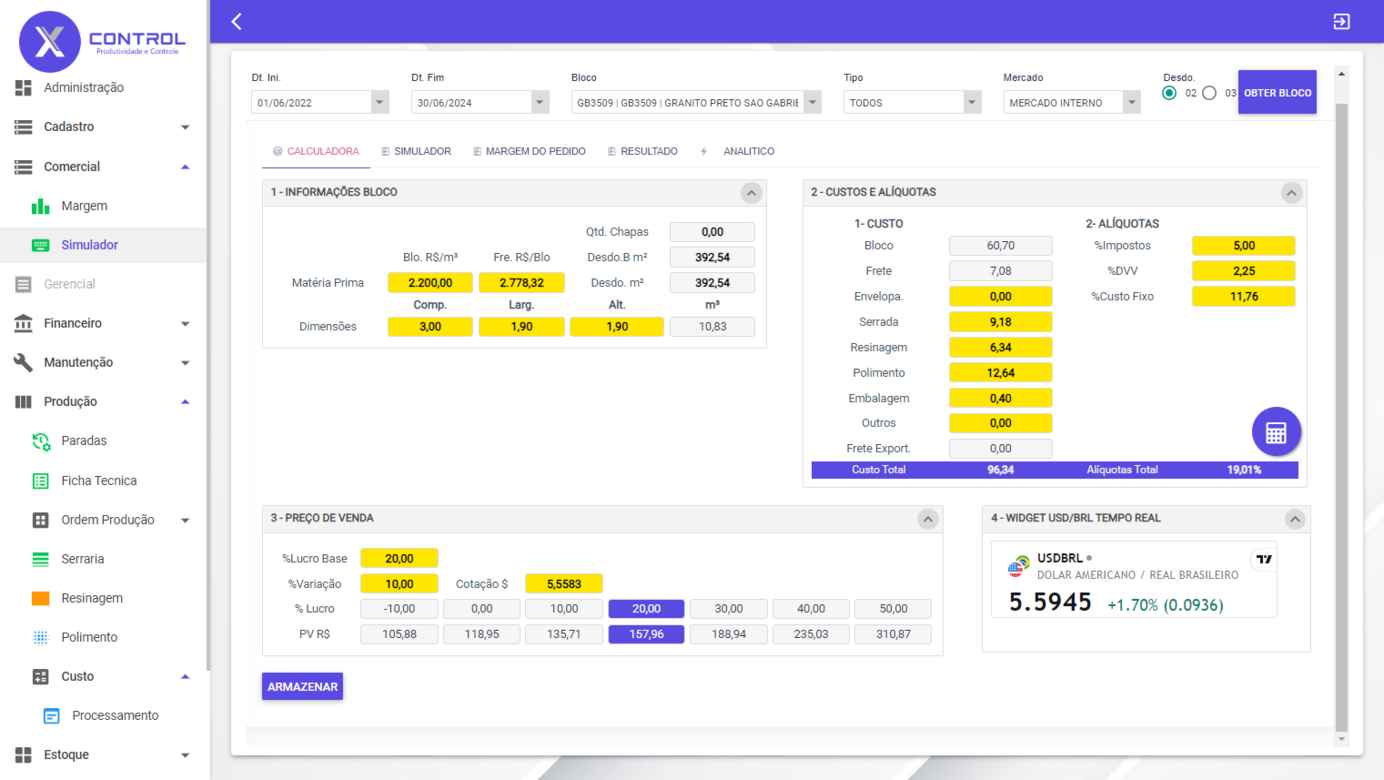Click the Fre. R$/Blo field 2.778,32

point(522,283)
